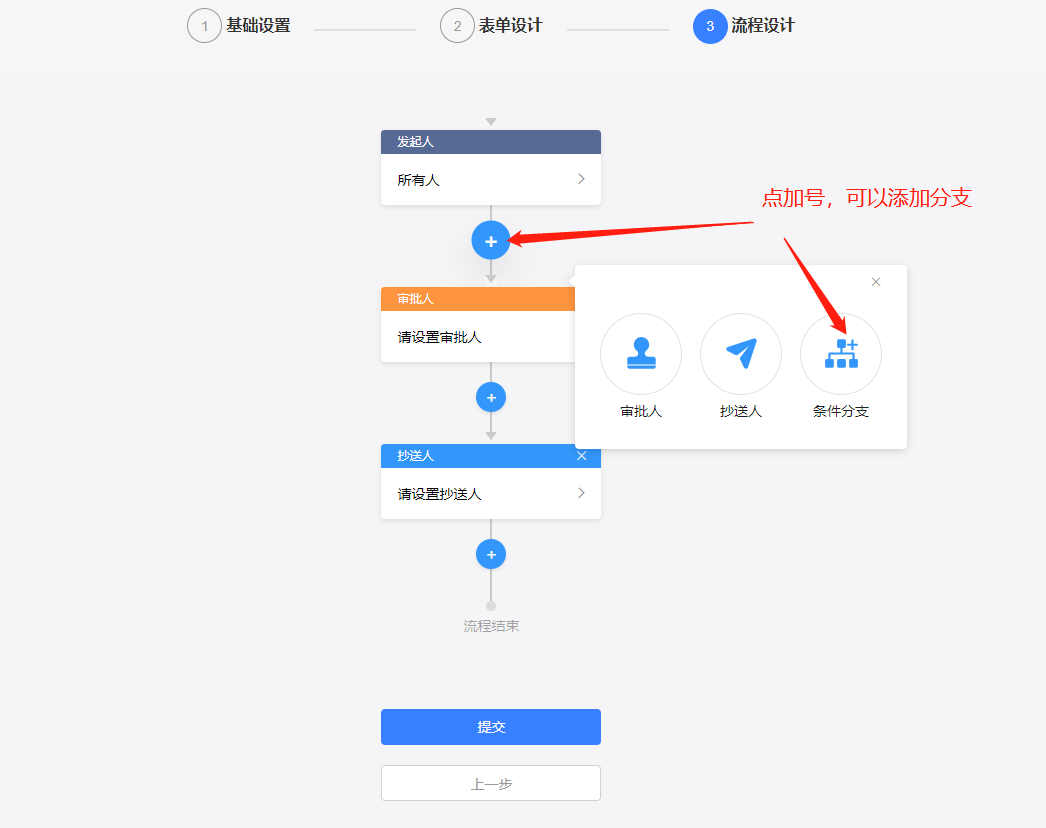Viewport: 1046px width, 828px height.
Task: Click the blue step 3 circle for 流程设计
Action: pyautogui.click(x=710, y=25)
